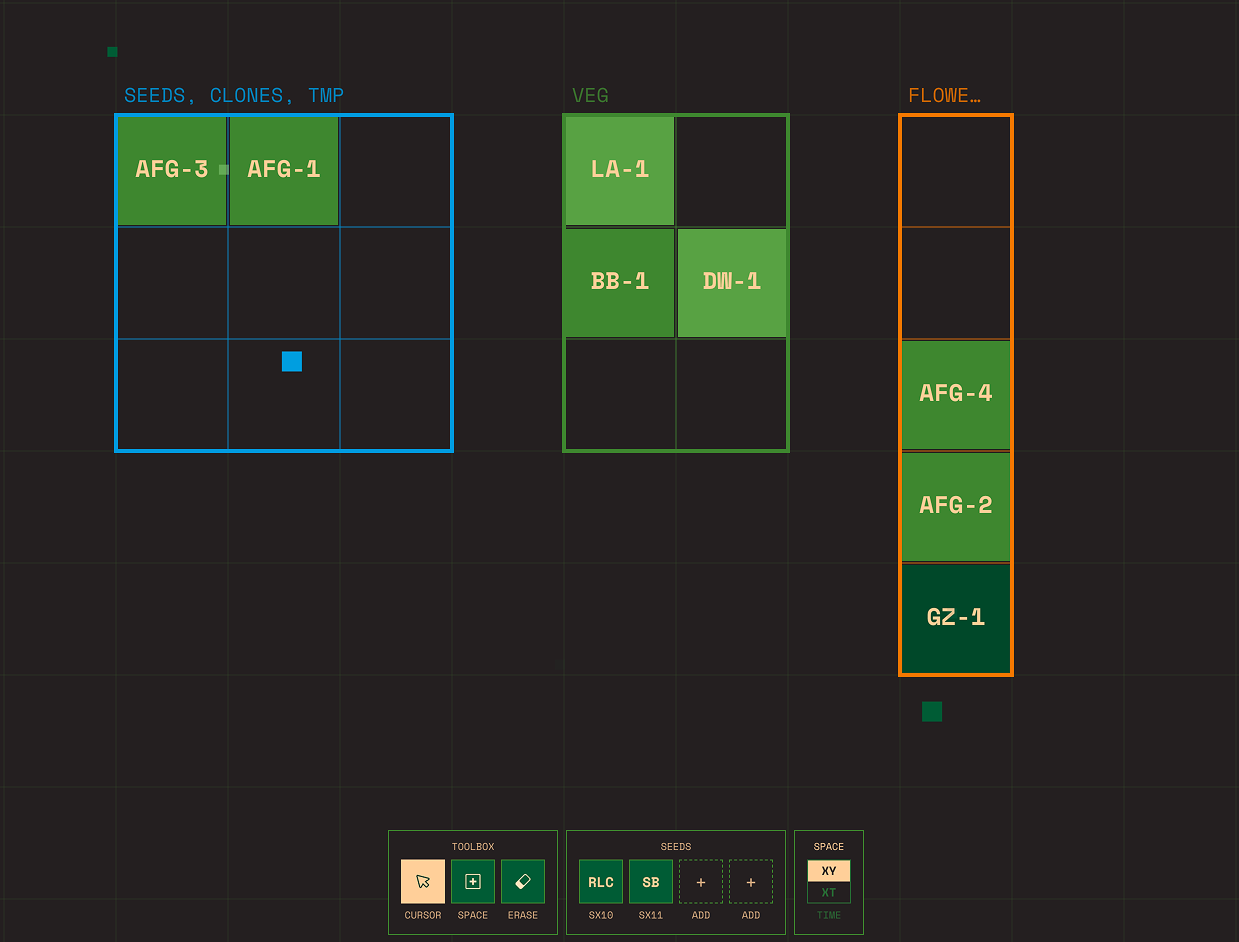The width and height of the screenshot is (1239, 942).
Task: Select the GZ-1 cell in flower zone
Action: tap(955, 617)
